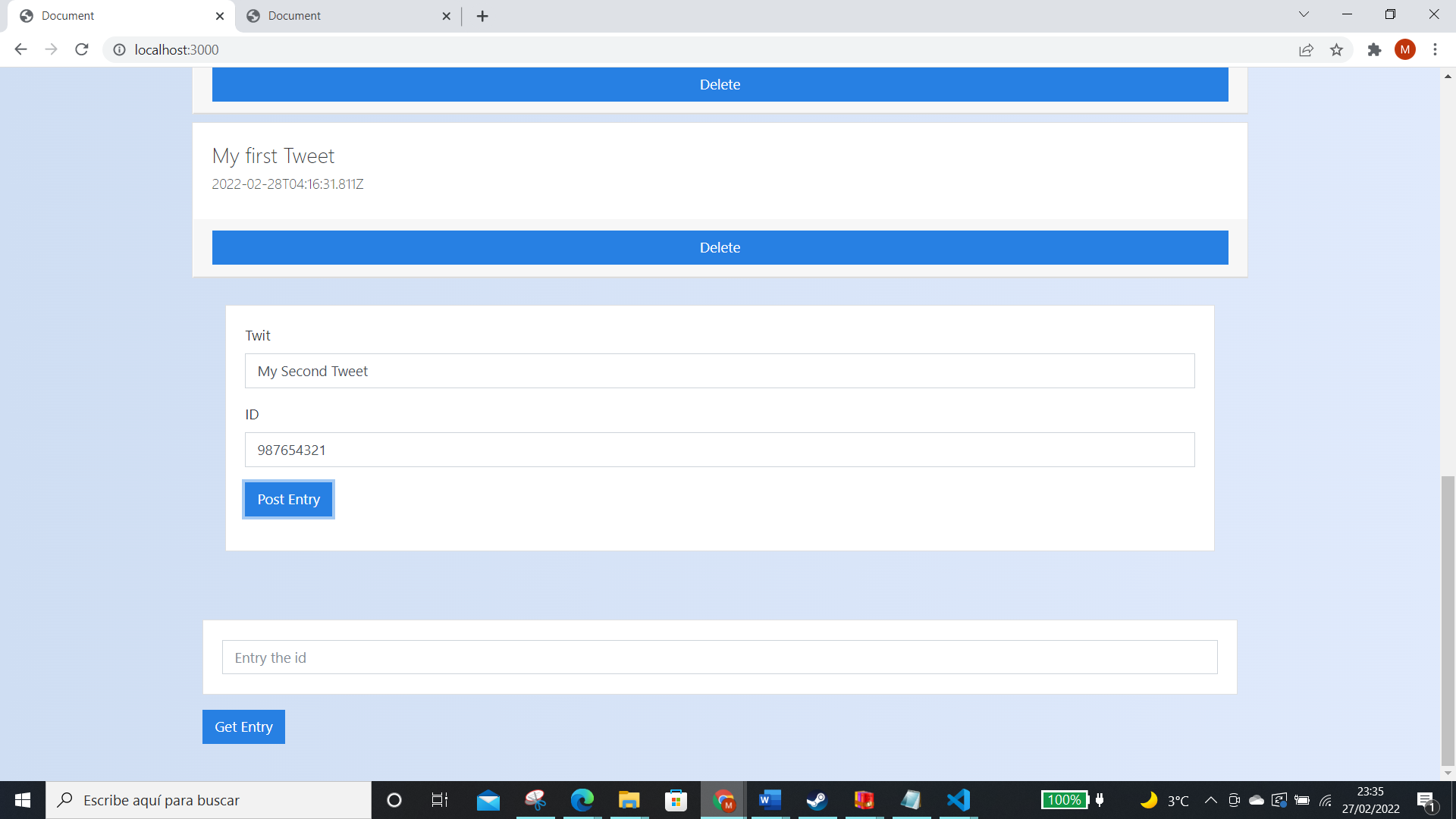The image size is (1456, 819).
Task: Click the browser back arrow
Action: click(x=20, y=49)
